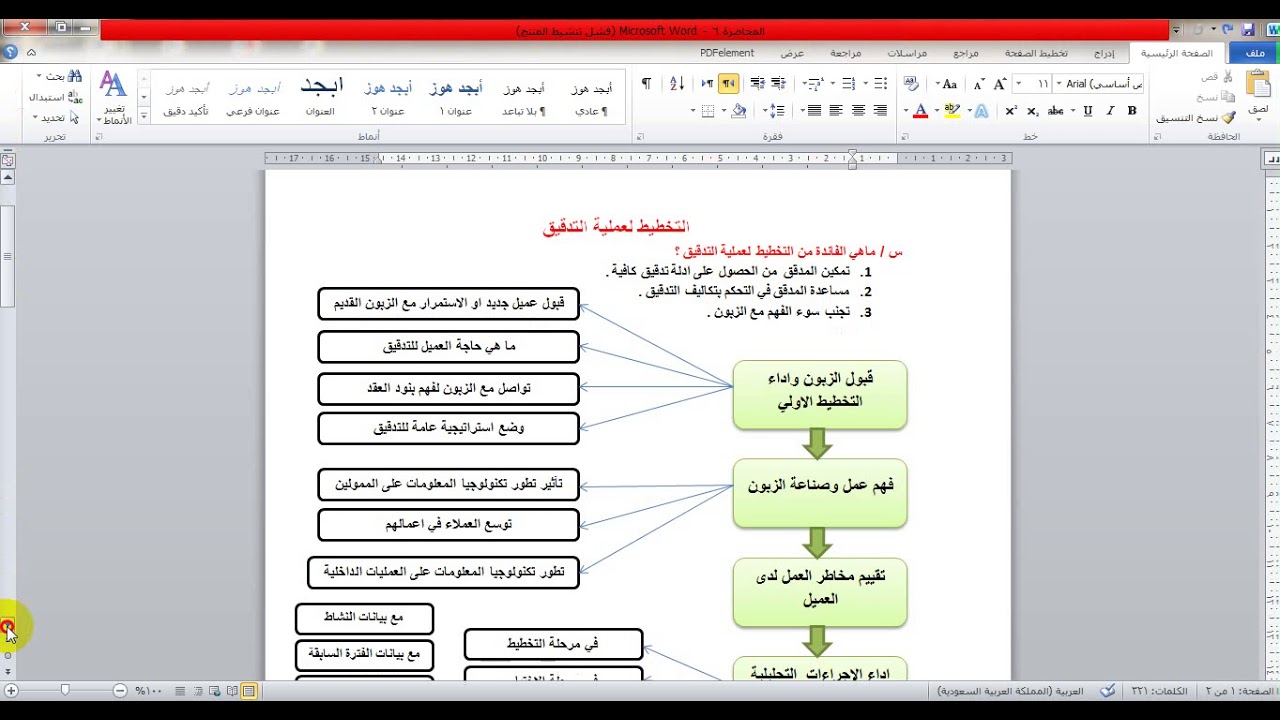Sort text with A-Z icon
The height and width of the screenshot is (720, 1280).
tap(677, 84)
